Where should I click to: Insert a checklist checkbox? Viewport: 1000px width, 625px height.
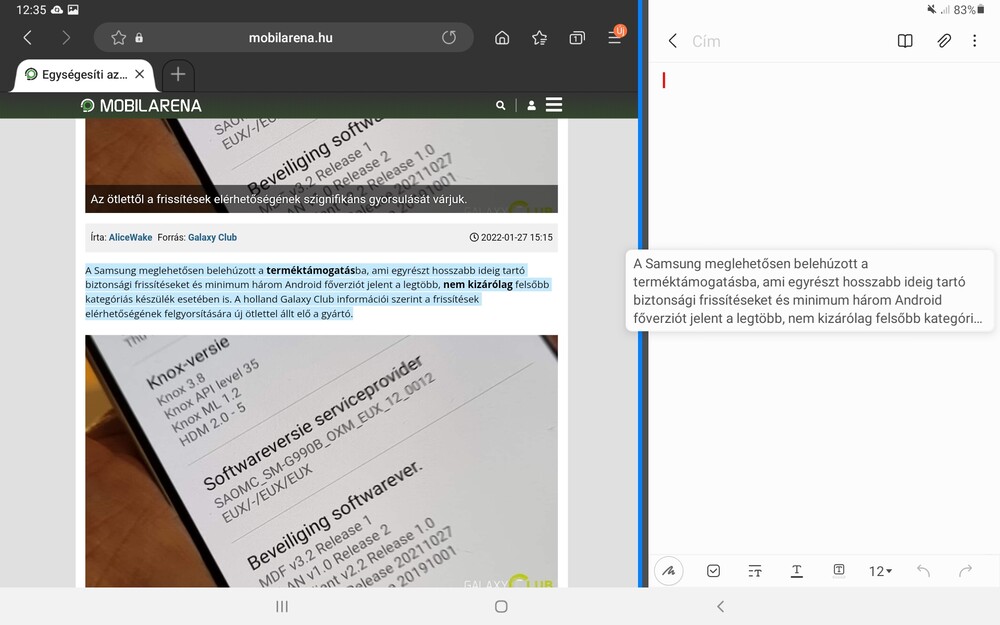714,571
